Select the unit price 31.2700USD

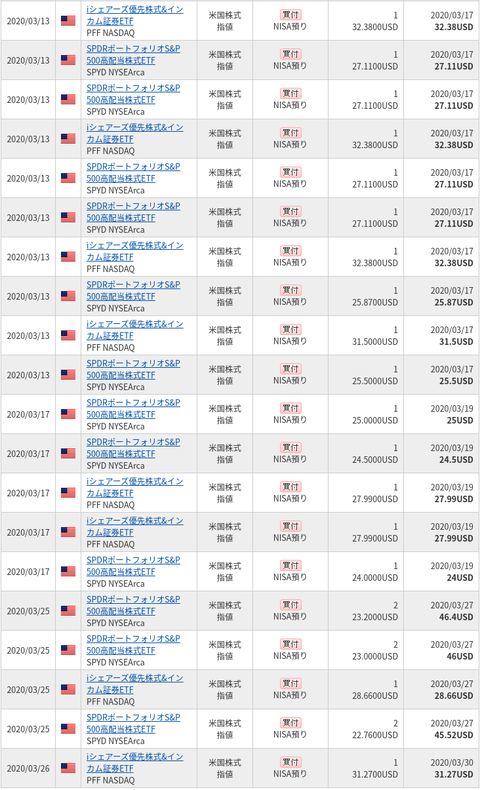[x=375, y=774]
